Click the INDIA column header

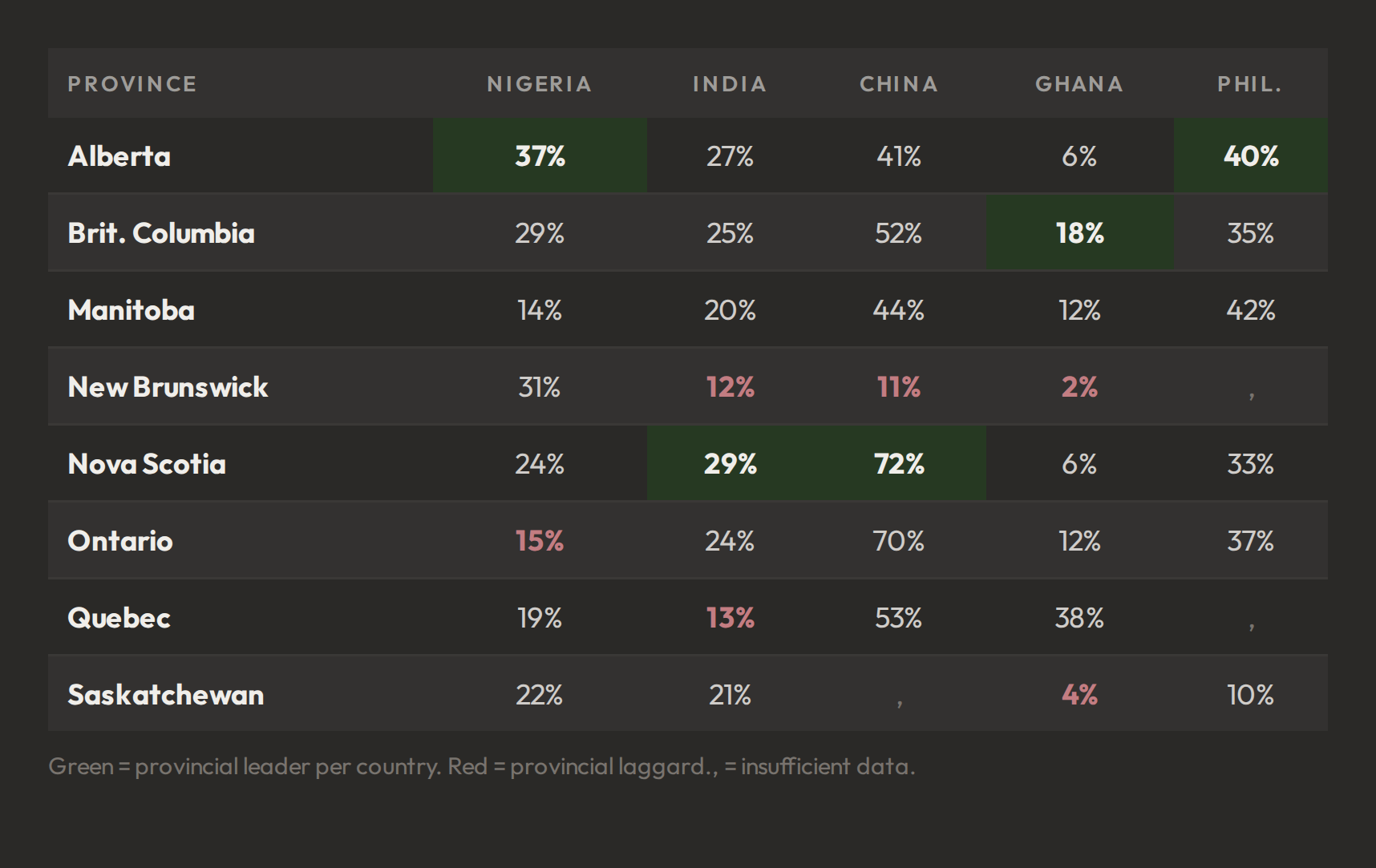(730, 84)
